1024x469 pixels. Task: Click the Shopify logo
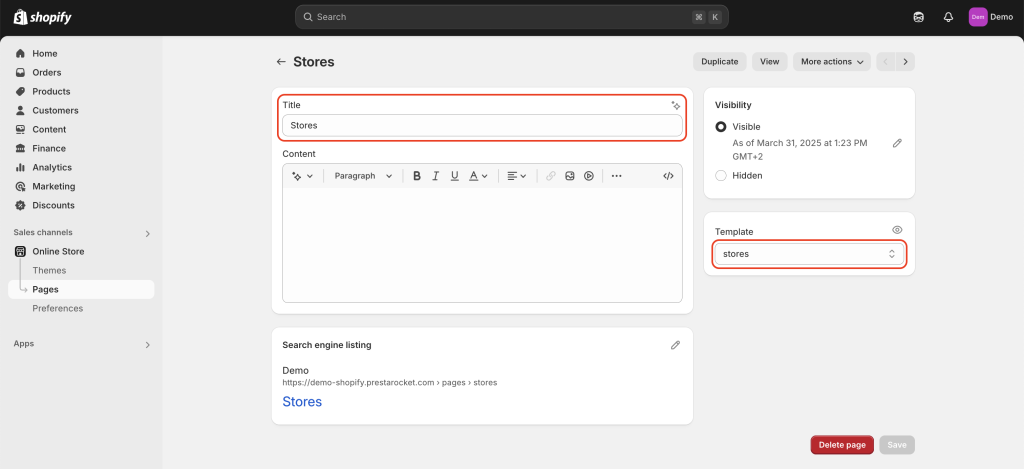click(42, 17)
